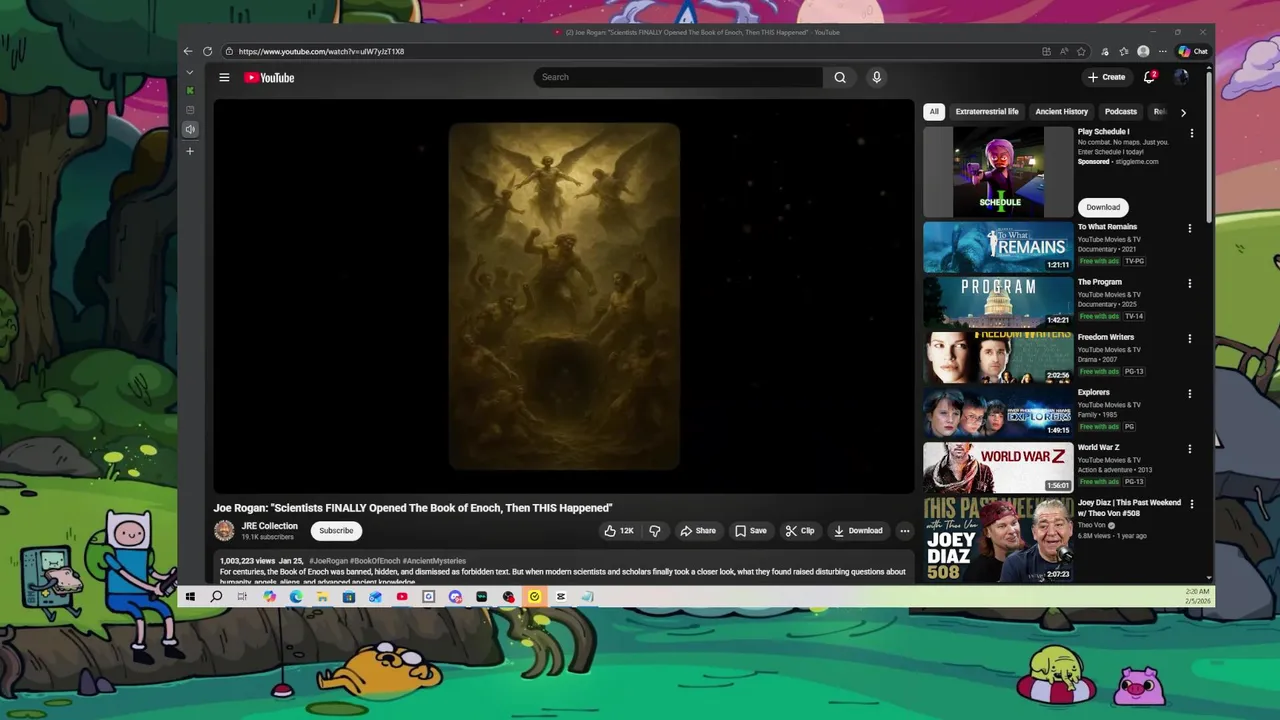The height and width of the screenshot is (720, 1280).
Task: Open options menu for Joey Diaz video
Action: 1190,504
